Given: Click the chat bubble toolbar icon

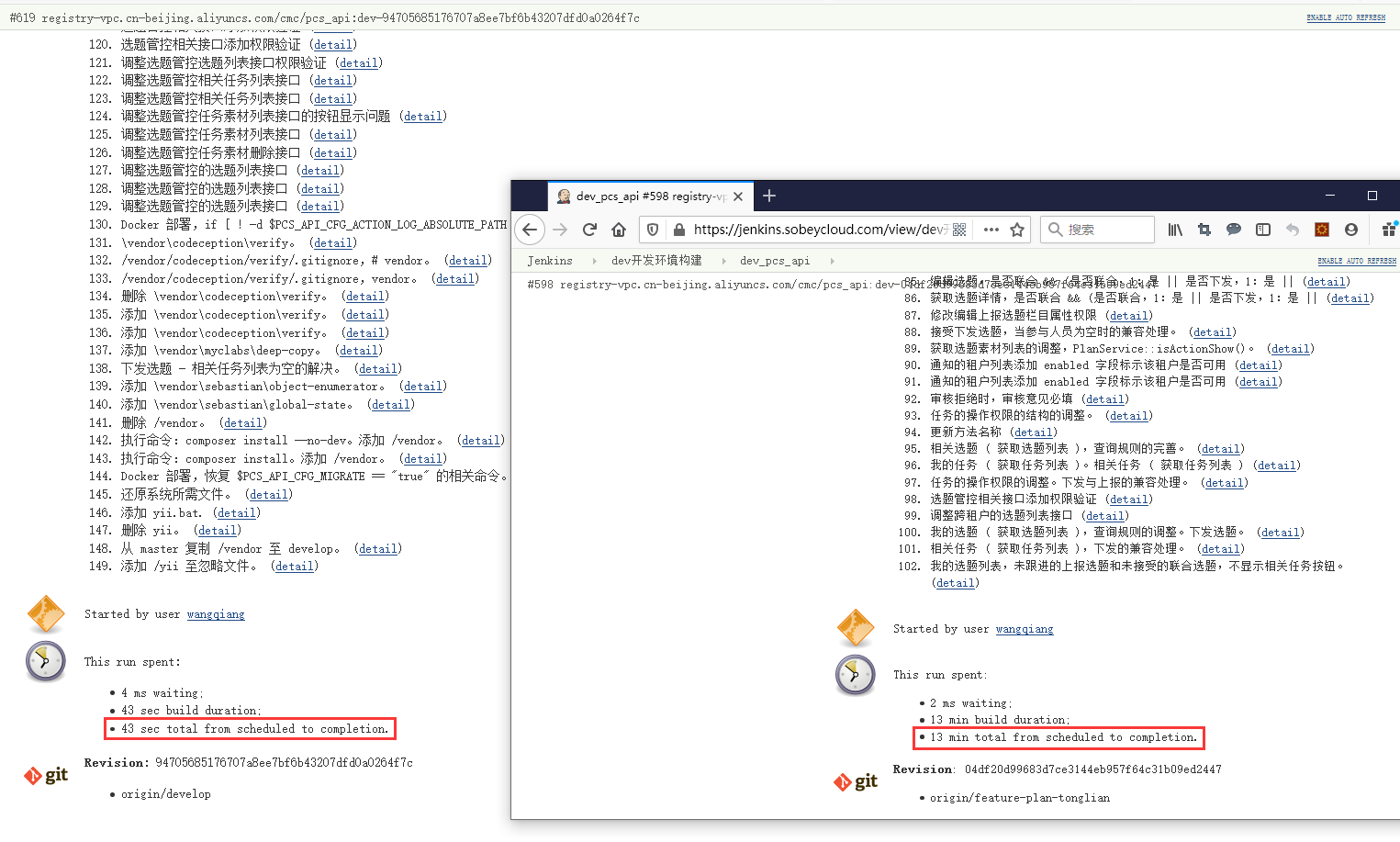Looking at the screenshot, I should [1234, 230].
